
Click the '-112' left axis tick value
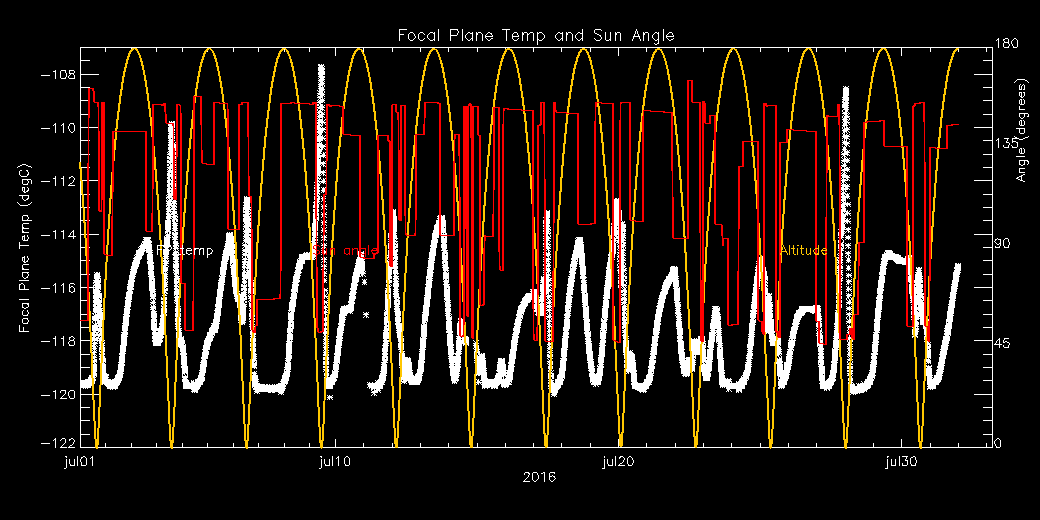(58, 181)
